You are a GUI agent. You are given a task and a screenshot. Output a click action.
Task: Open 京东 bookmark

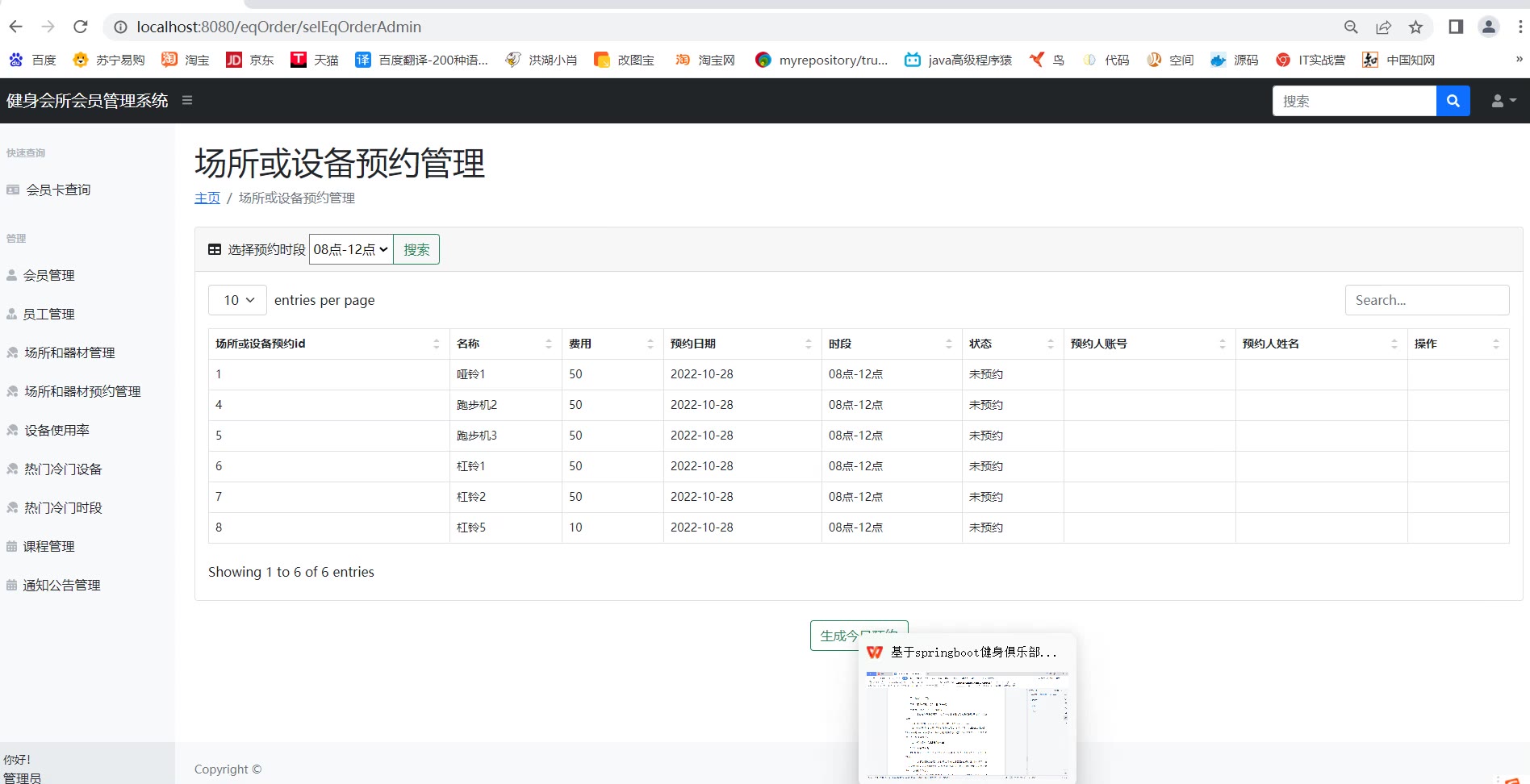pos(250,60)
